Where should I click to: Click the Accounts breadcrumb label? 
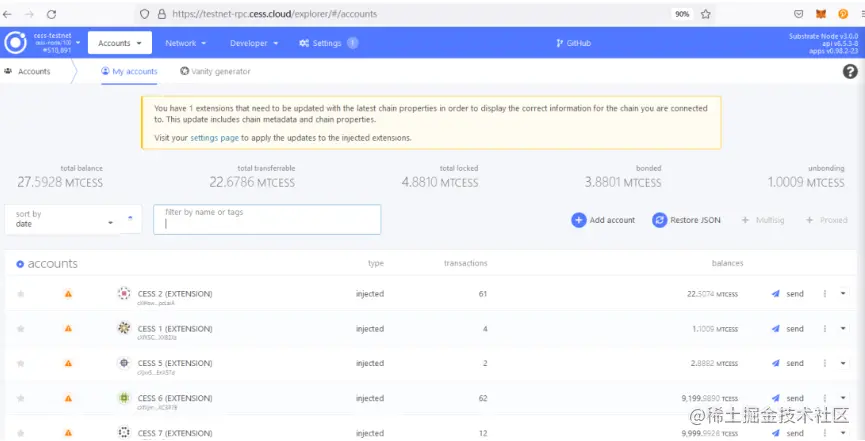point(34,72)
